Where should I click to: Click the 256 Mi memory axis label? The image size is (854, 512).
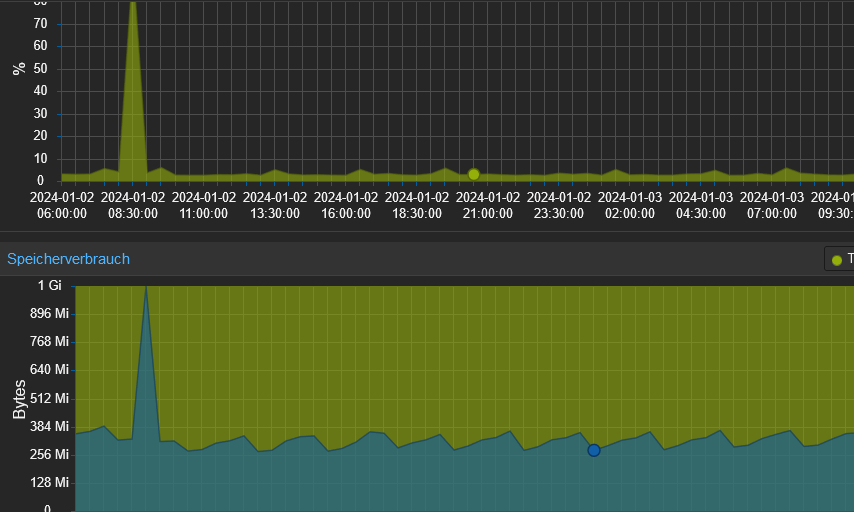(50, 454)
